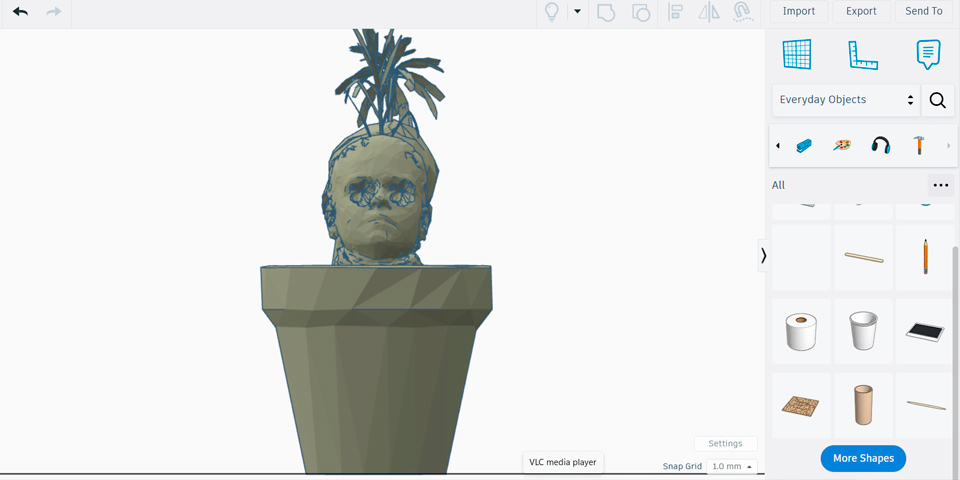Open the Snap Grid 1.0 mm dropdown
The image size is (960, 480).
coord(732,467)
